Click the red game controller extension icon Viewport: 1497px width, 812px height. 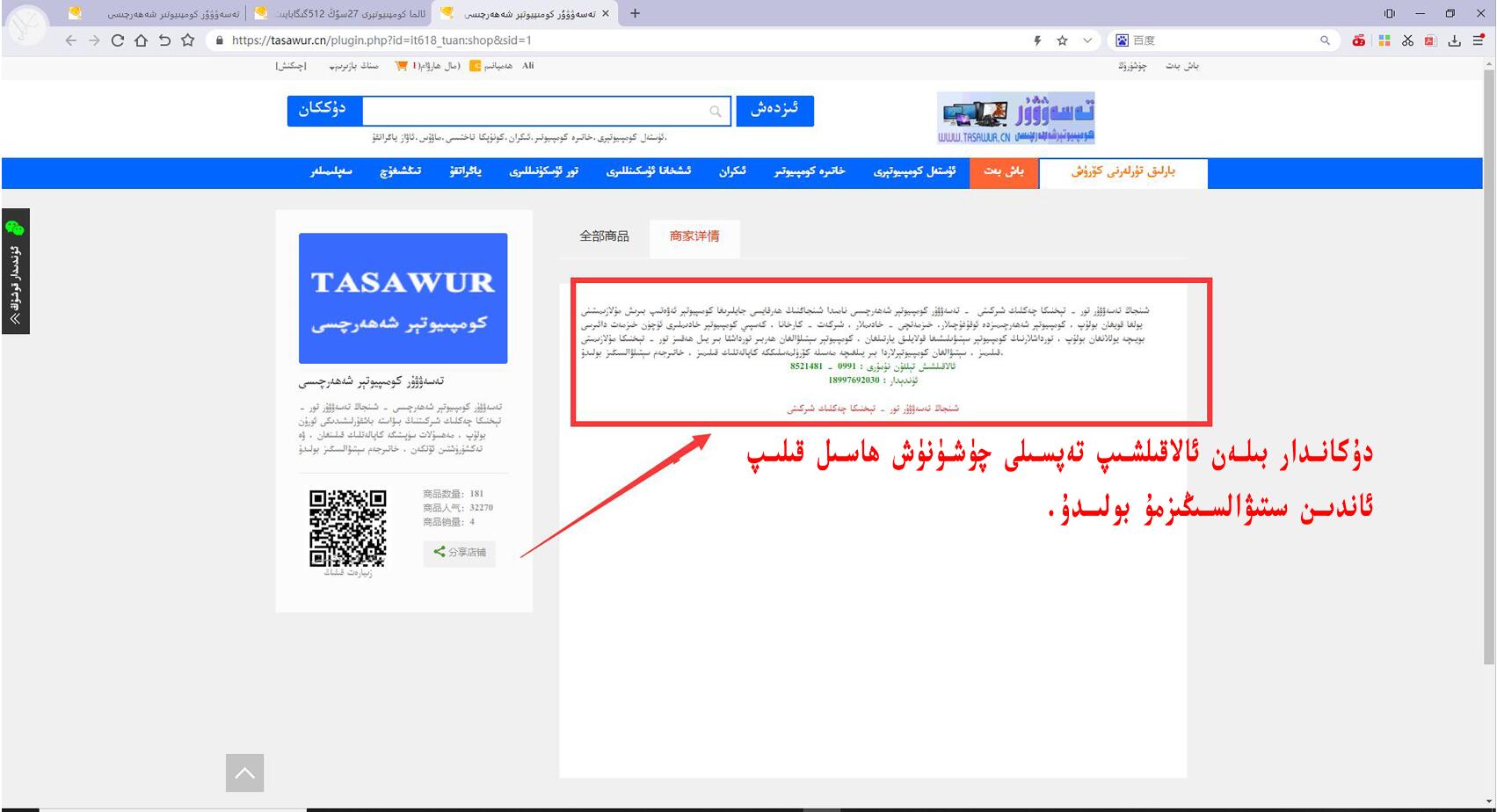tap(1359, 40)
